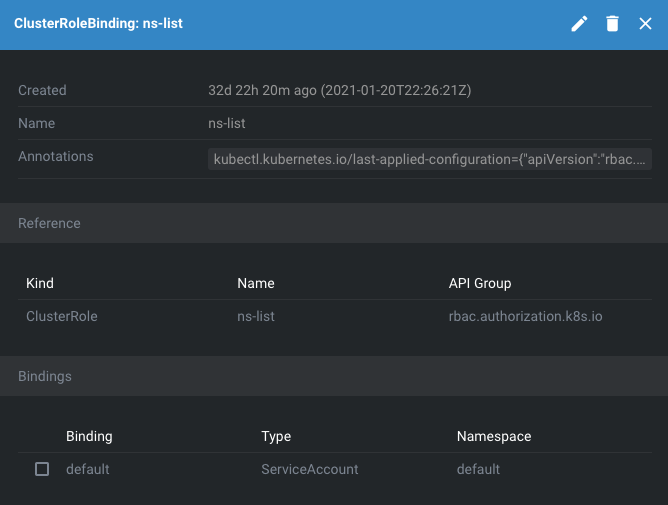Tick the checkbox for the default binding

coord(42,469)
